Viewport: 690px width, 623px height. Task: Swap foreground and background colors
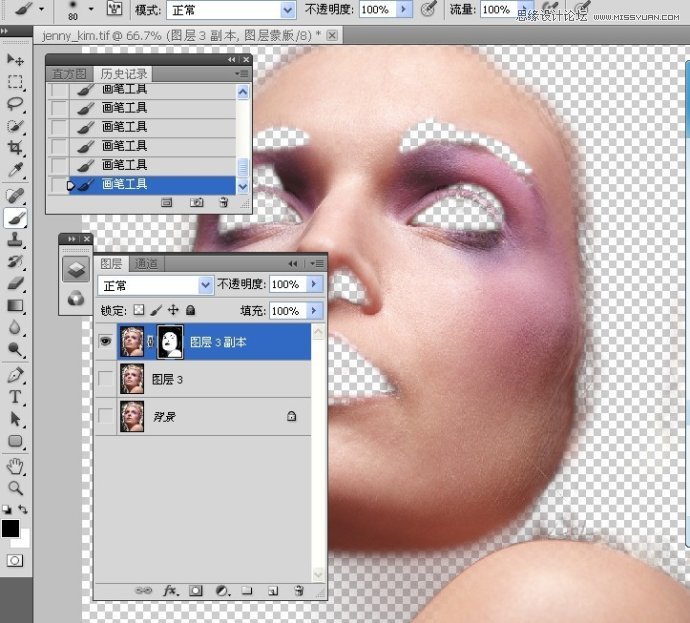coord(23,509)
